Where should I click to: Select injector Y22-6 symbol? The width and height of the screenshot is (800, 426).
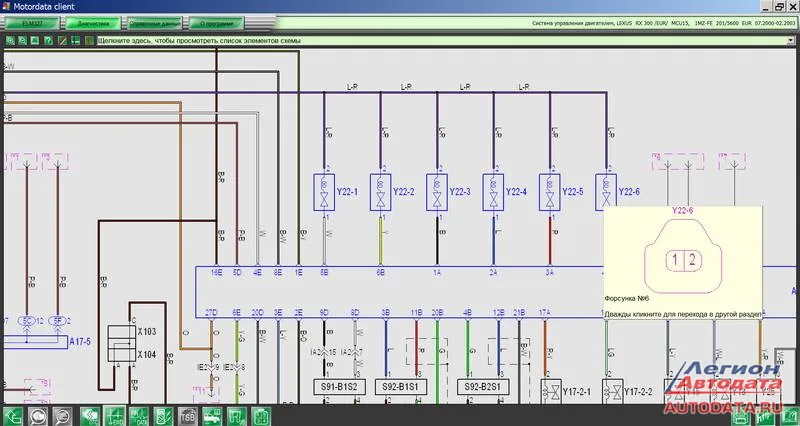[x=606, y=192]
